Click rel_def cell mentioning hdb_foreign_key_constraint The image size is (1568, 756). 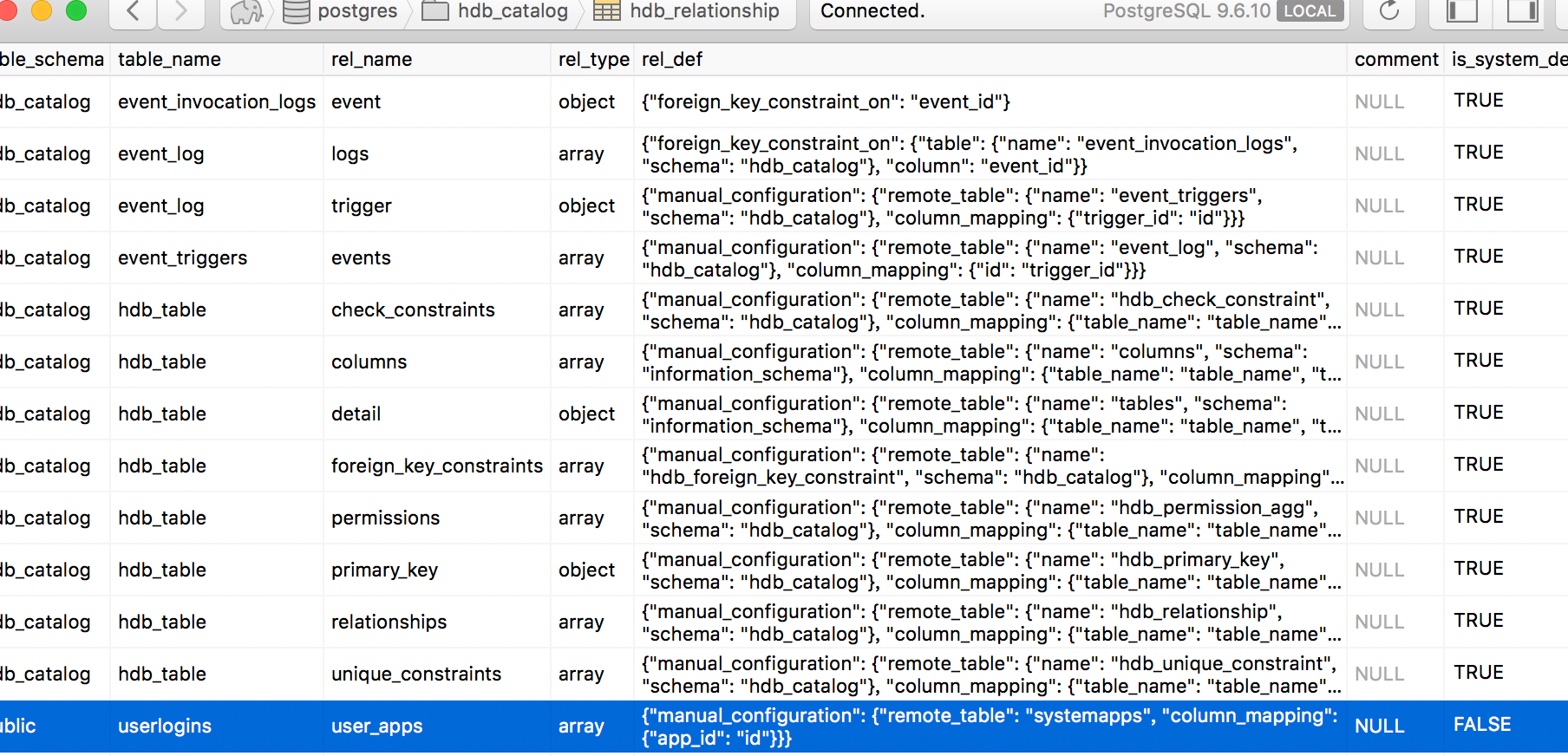[x=990, y=466]
